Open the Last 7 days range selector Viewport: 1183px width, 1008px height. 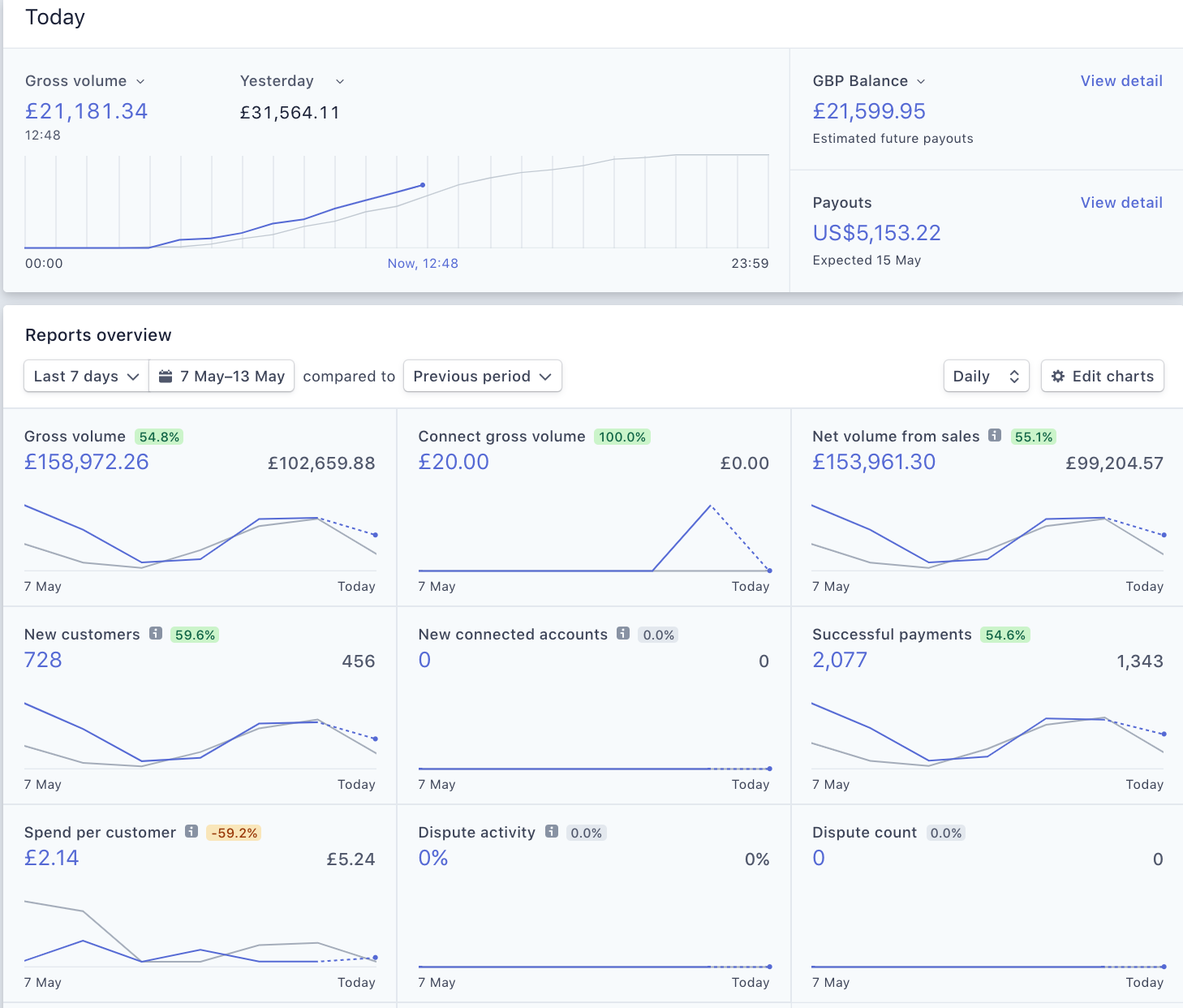(x=86, y=377)
